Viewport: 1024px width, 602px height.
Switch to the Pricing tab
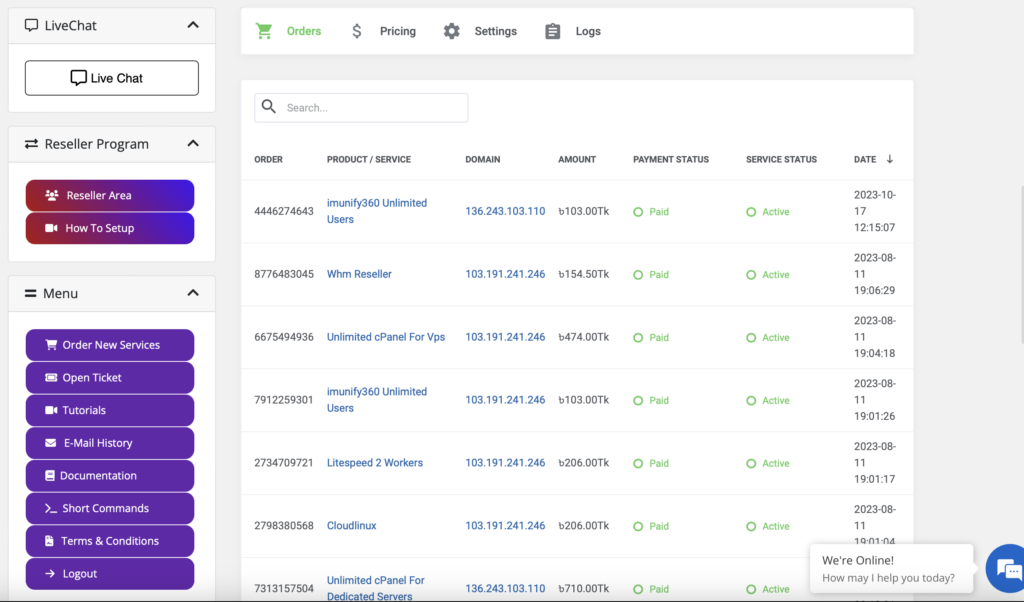(397, 31)
